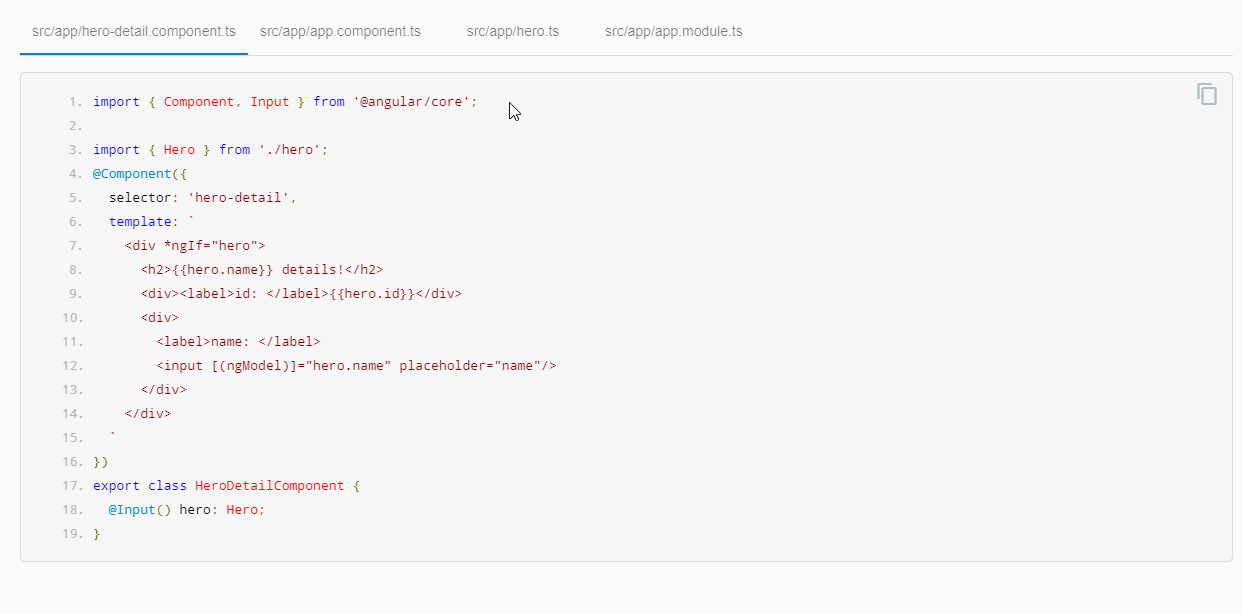Screen dimensions: 1243x614
Task: Click the './hero' import path
Action: [x=289, y=150]
